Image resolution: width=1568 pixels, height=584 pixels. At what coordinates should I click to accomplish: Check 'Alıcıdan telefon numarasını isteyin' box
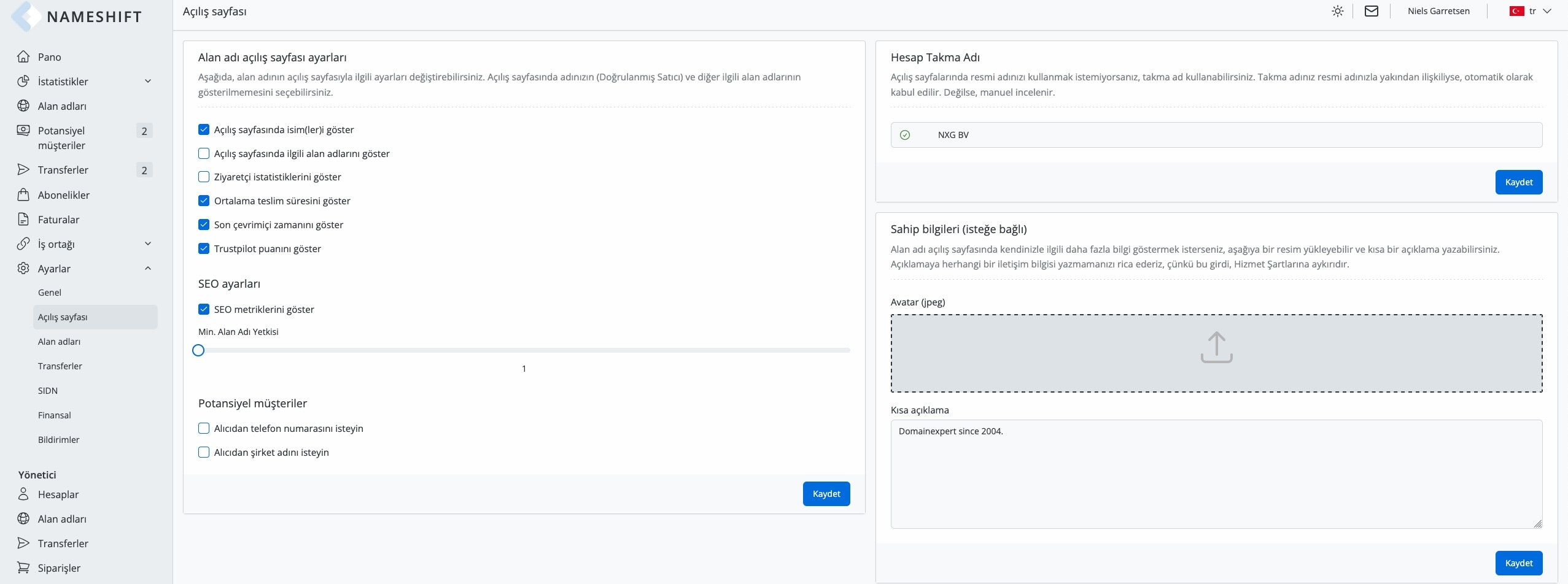point(204,428)
